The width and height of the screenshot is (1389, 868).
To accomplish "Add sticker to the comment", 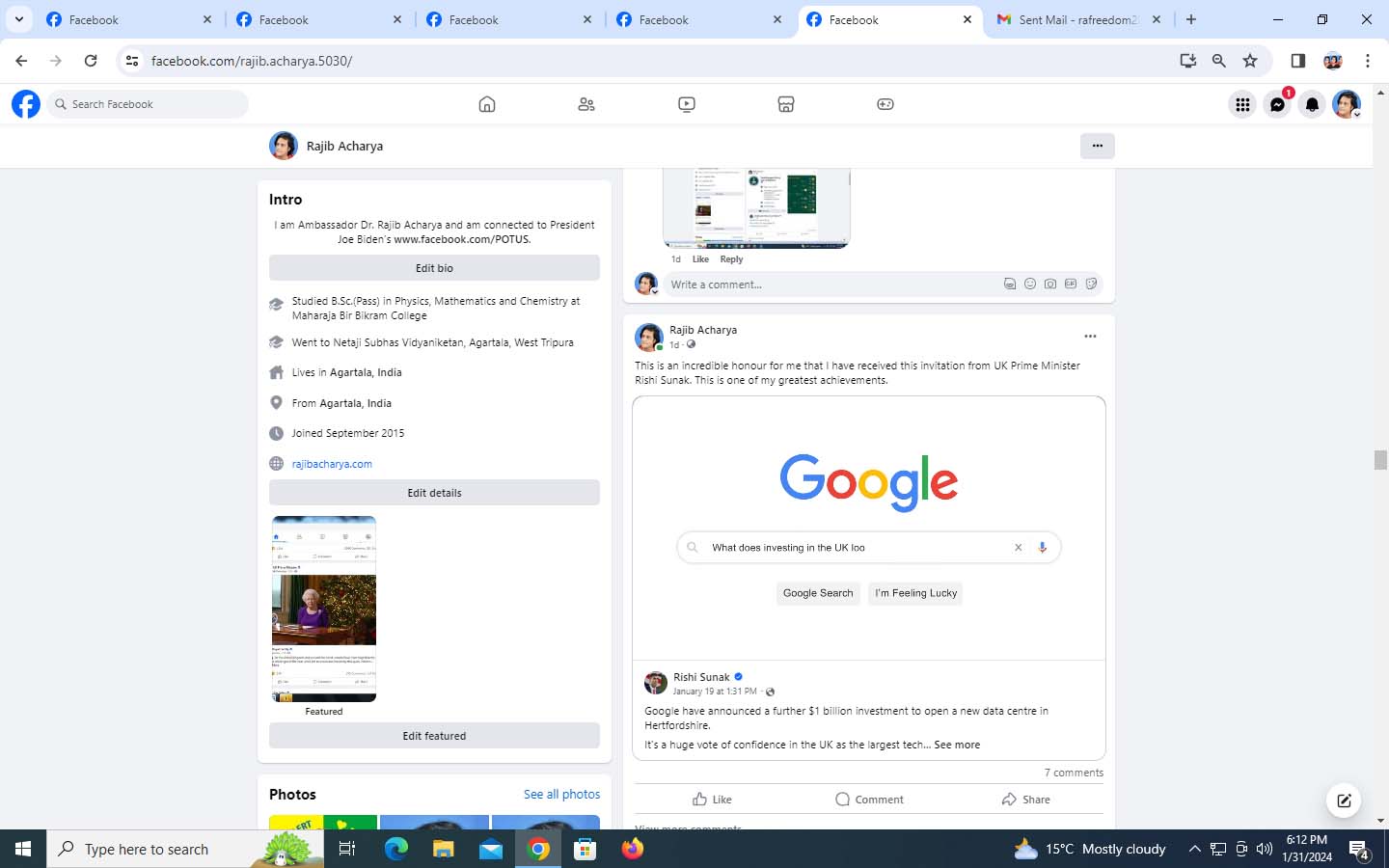I will (x=1091, y=285).
